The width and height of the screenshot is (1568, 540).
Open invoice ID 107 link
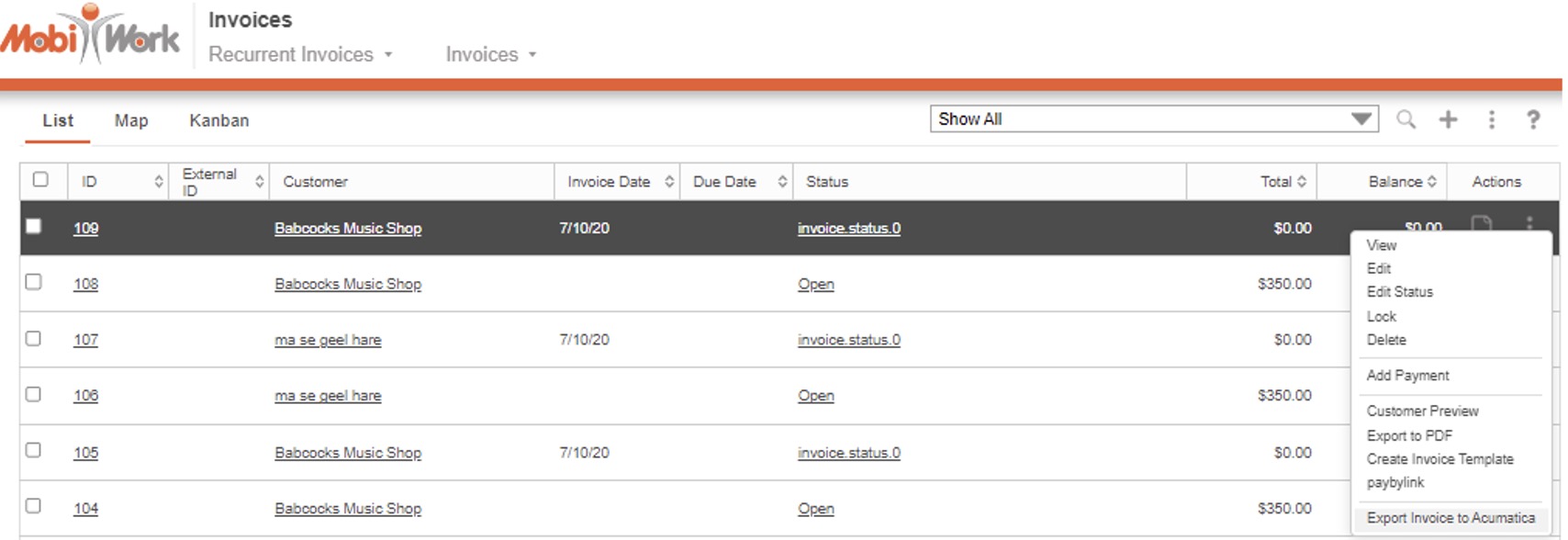pos(85,340)
